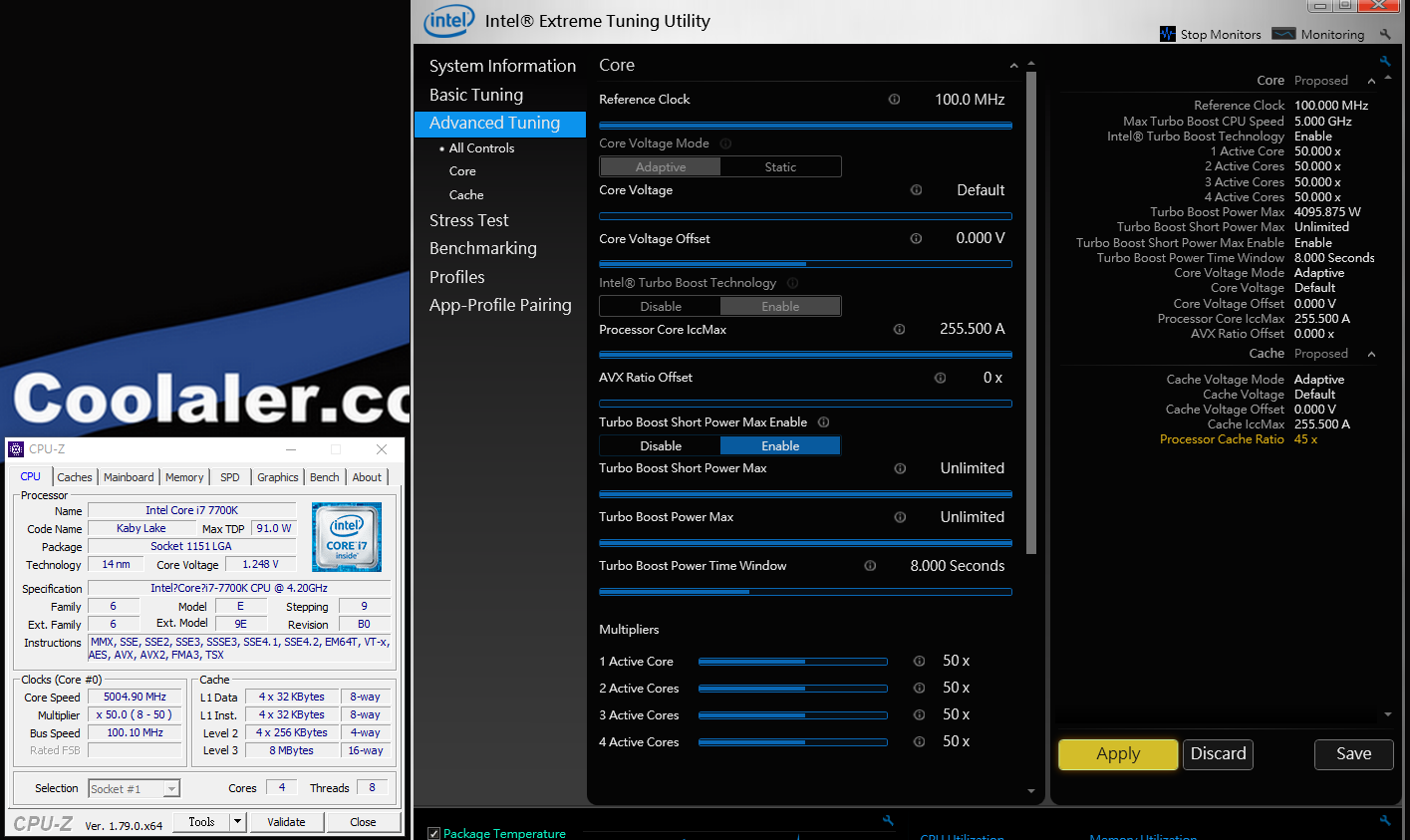This screenshot has width=1410, height=840.
Task: Click Close button in CPU-Z
Action: coord(363,822)
